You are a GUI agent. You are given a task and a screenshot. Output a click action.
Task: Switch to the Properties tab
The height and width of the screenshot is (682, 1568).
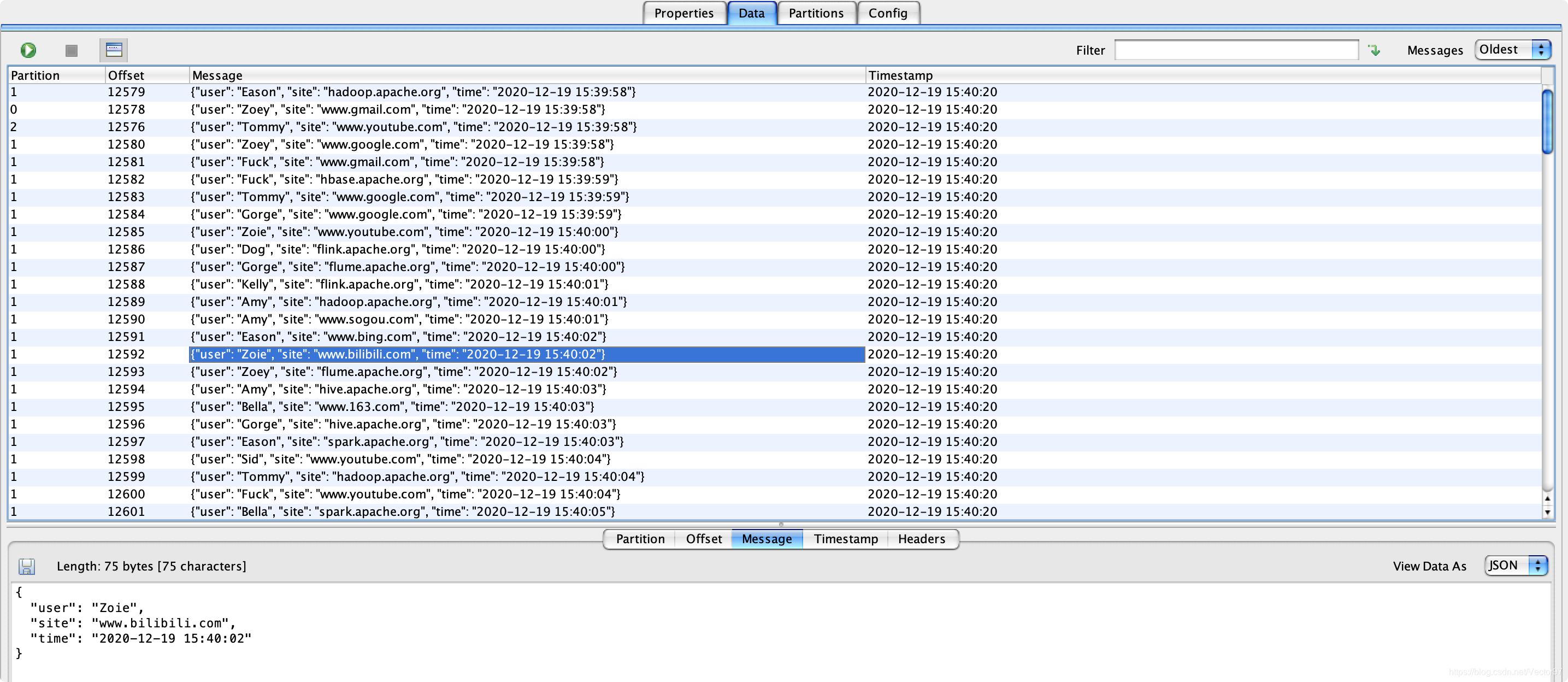(683, 14)
